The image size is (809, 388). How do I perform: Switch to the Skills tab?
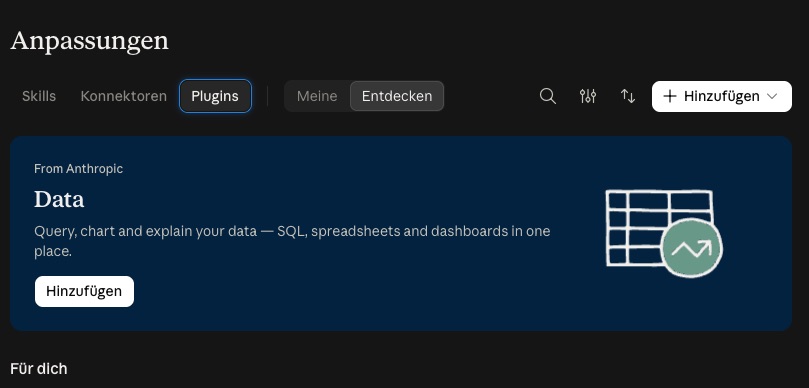[x=39, y=96]
